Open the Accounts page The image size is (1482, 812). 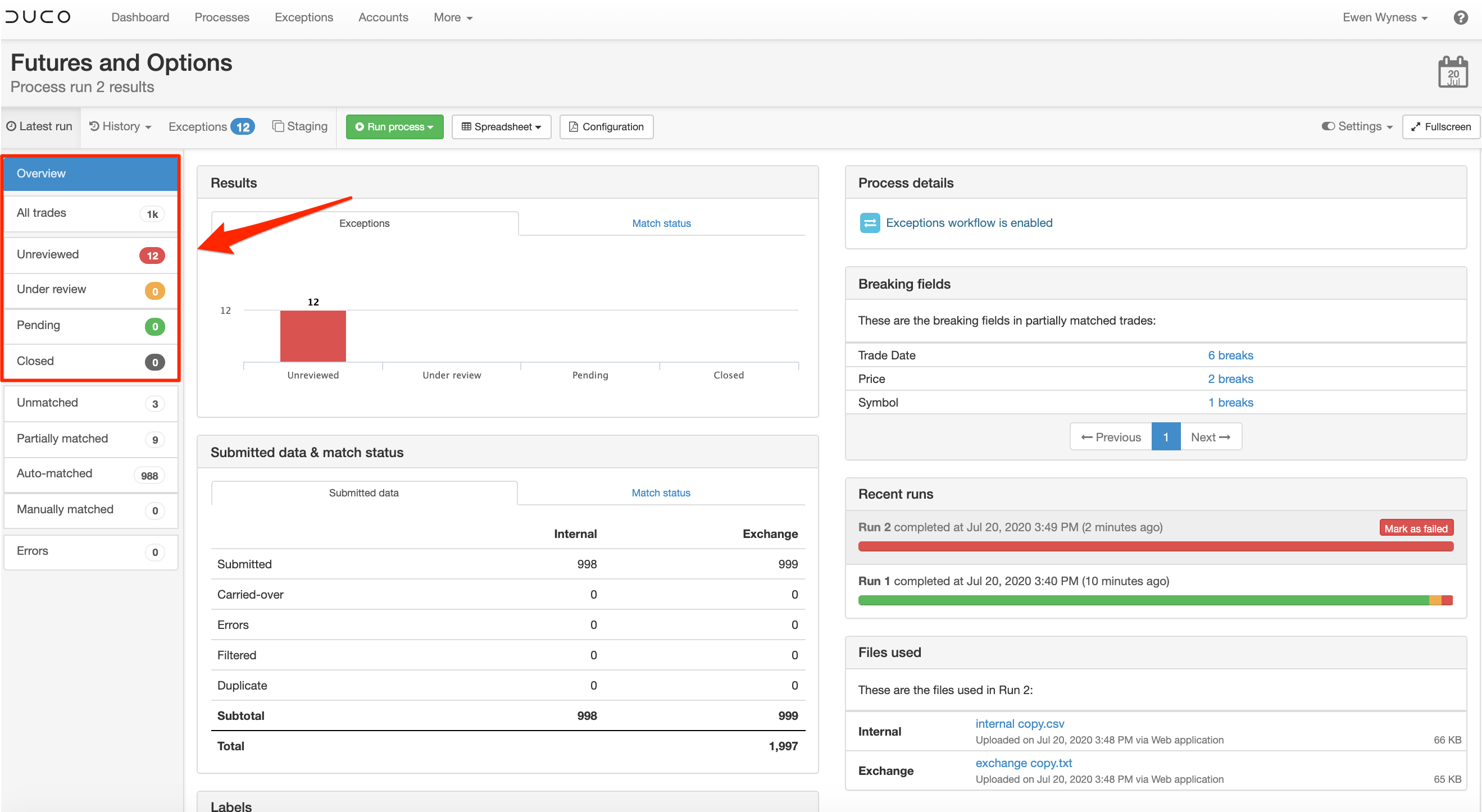383,17
